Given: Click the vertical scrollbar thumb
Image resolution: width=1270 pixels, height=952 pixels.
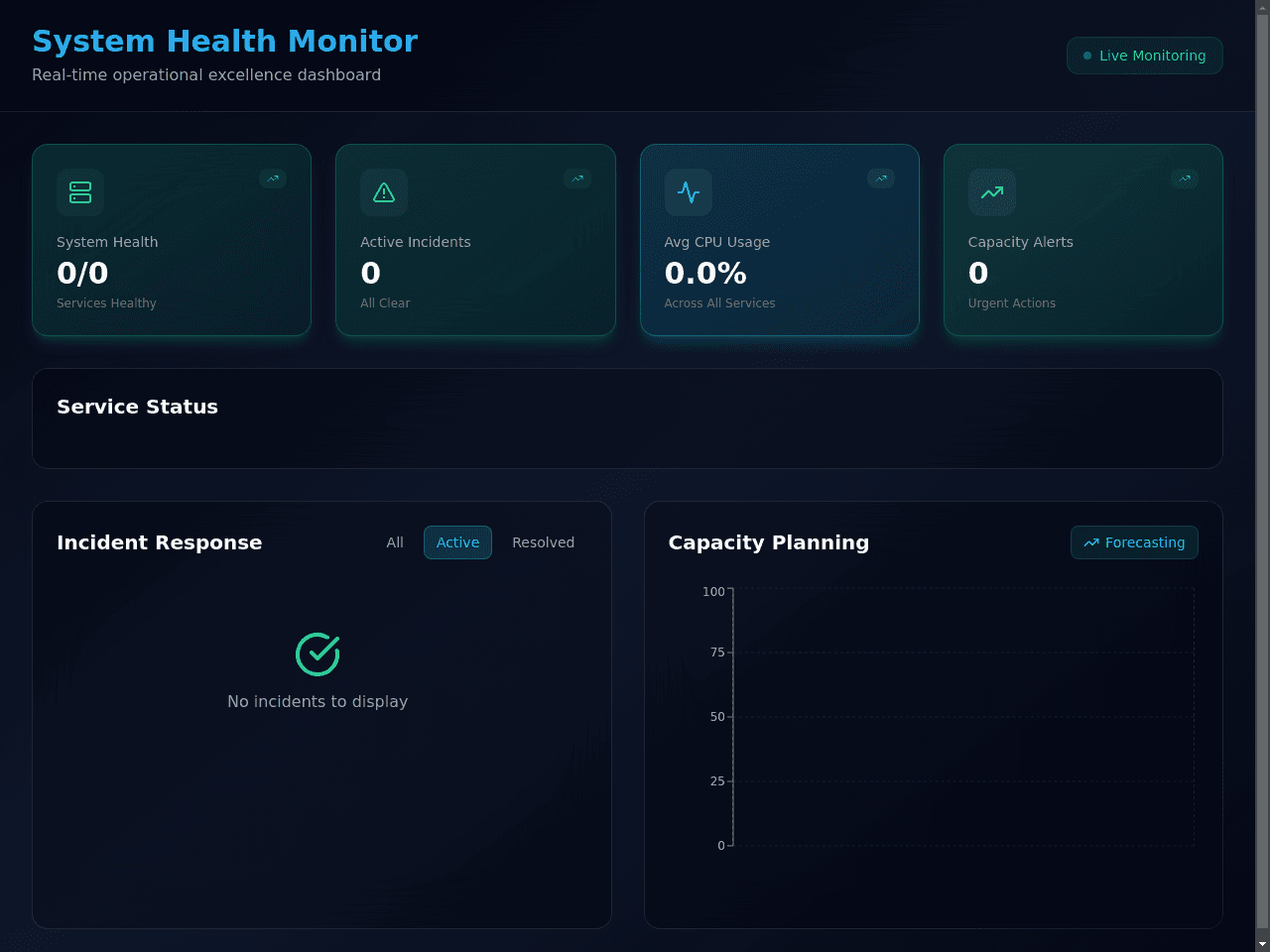Looking at the screenshot, I should [x=1262, y=472].
